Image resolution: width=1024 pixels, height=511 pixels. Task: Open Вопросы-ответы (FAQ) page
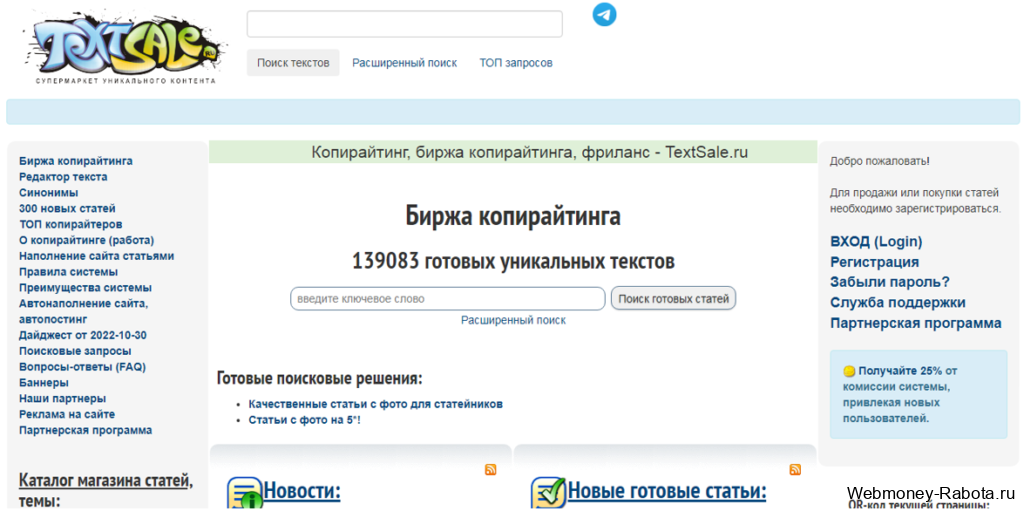point(82,367)
